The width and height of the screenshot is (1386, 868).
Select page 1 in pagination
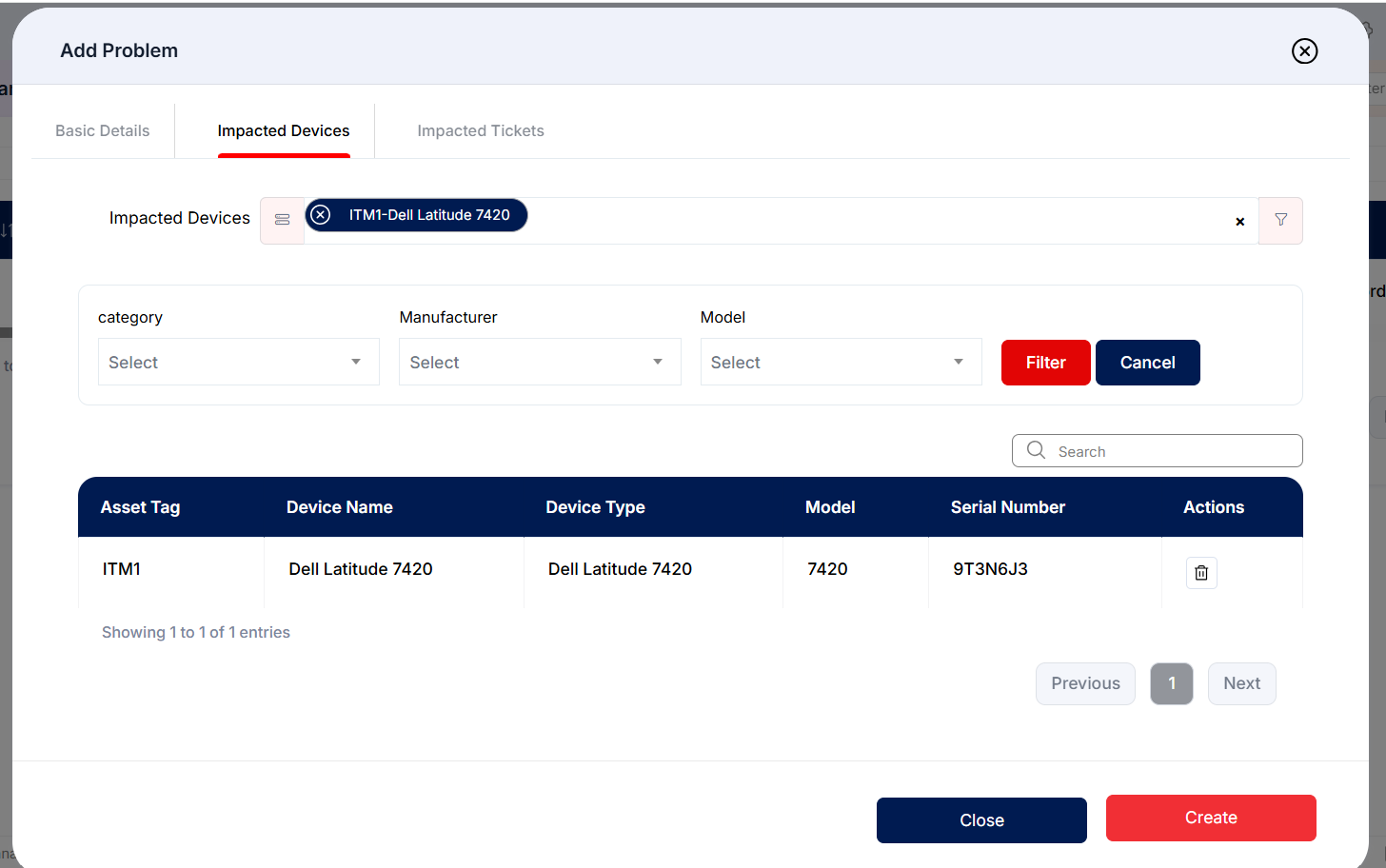coord(1172,683)
